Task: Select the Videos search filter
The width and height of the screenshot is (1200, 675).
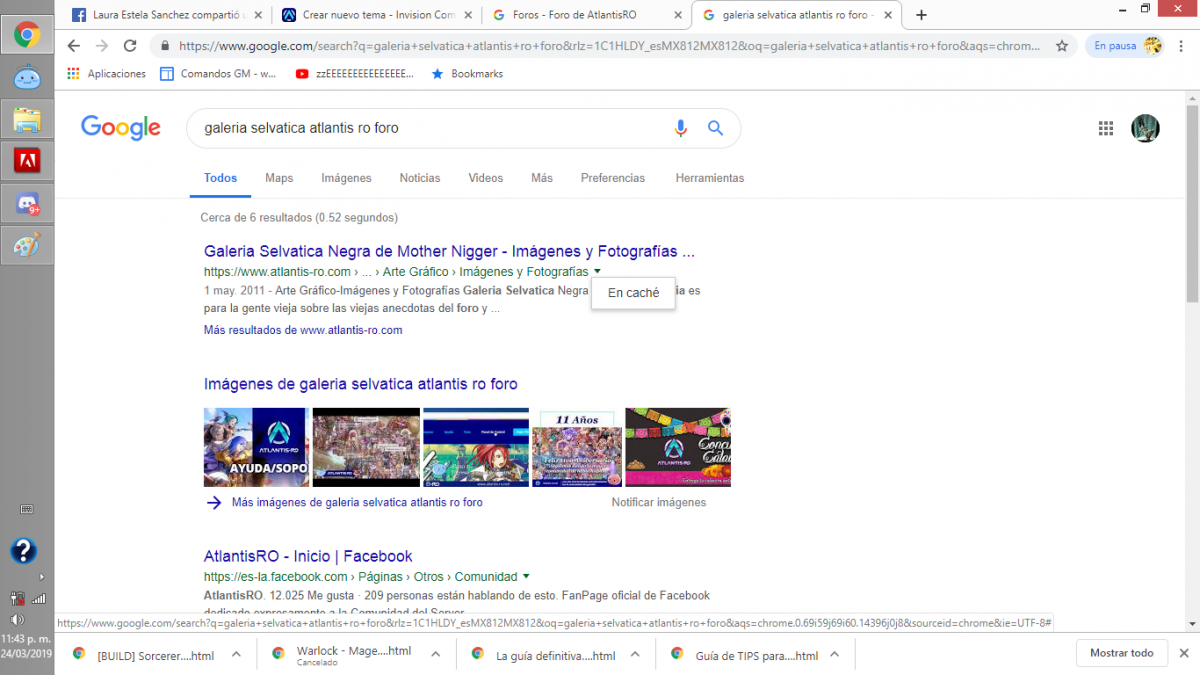Action: [486, 178]
